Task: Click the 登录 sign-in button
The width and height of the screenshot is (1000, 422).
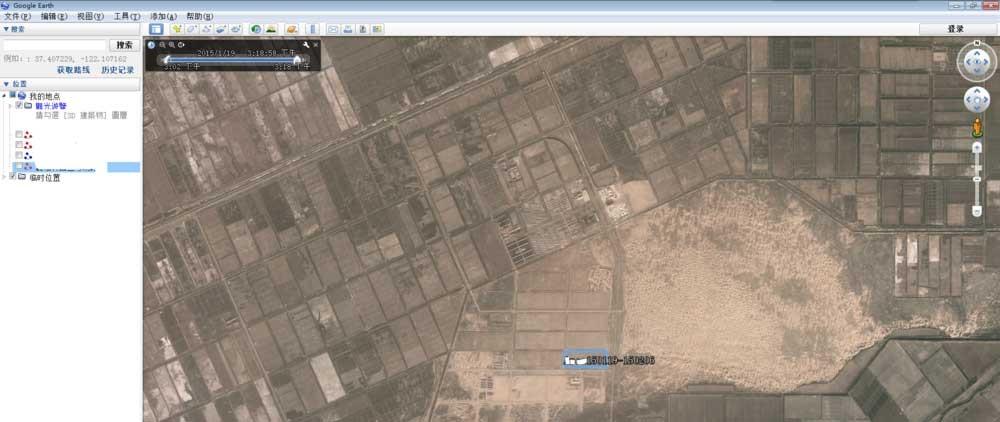Action: coord(955,29)
